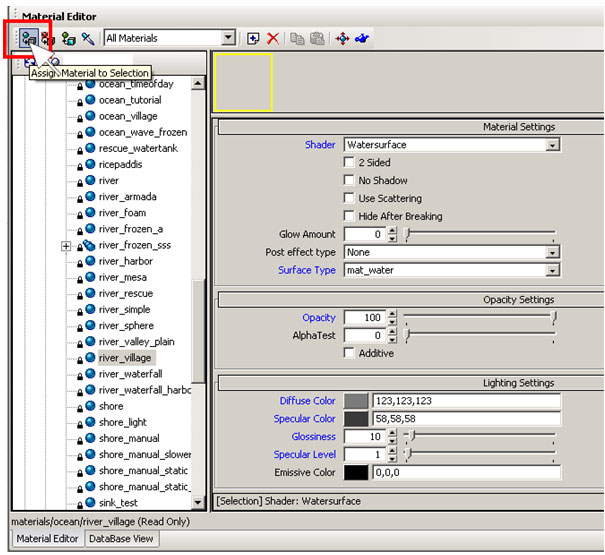The height and width of the screenshot is (555, 605).
Task: Select the river_village material
Action: pyautogui.click(x=125, y=358)
